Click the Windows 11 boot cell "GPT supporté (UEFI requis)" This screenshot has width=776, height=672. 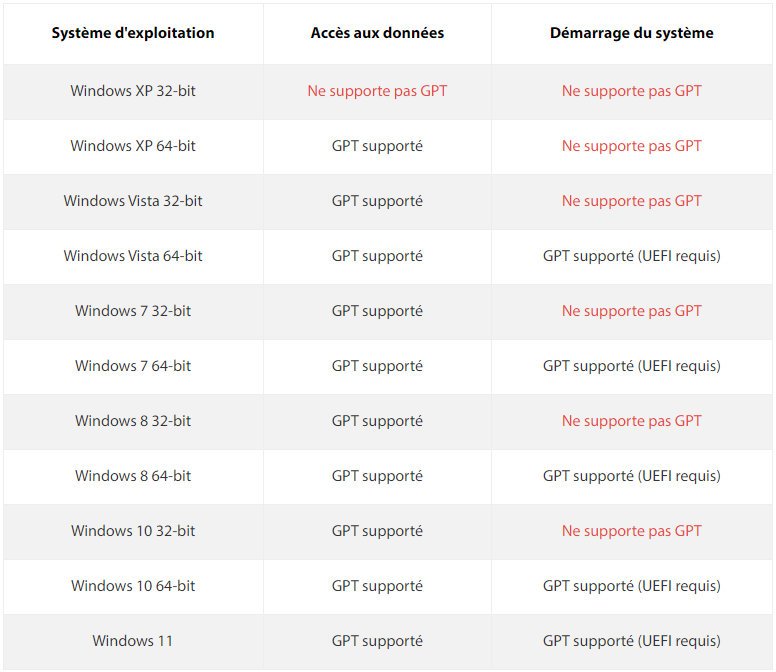pos(631,641)
